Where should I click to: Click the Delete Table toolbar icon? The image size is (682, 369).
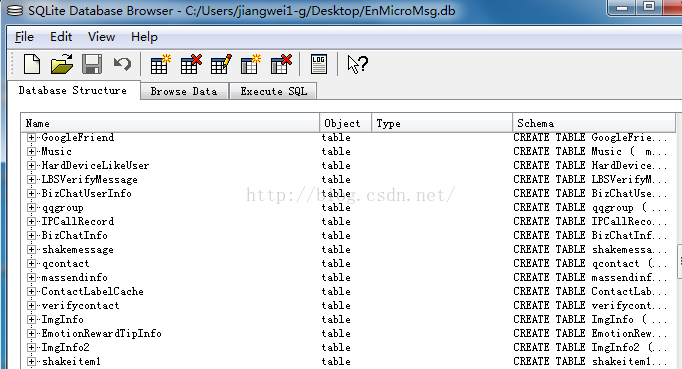(x=191, y=64)
